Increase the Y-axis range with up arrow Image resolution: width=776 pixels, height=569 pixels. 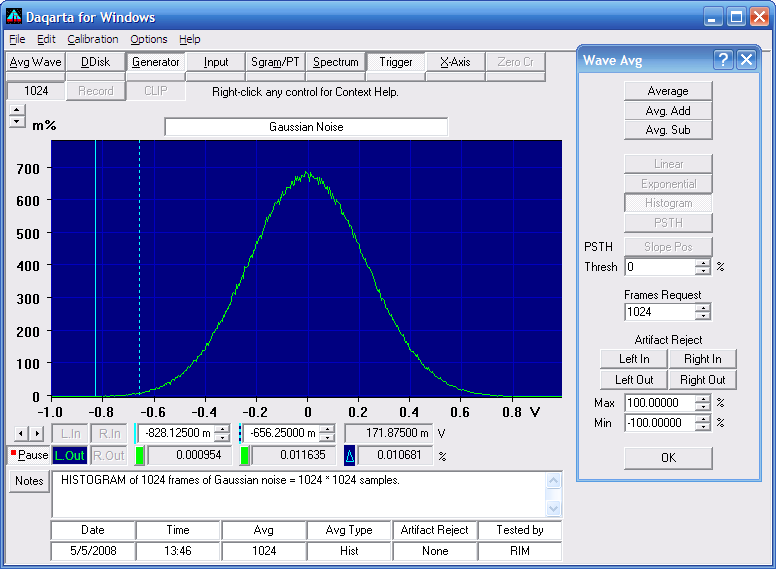[17, 110]
